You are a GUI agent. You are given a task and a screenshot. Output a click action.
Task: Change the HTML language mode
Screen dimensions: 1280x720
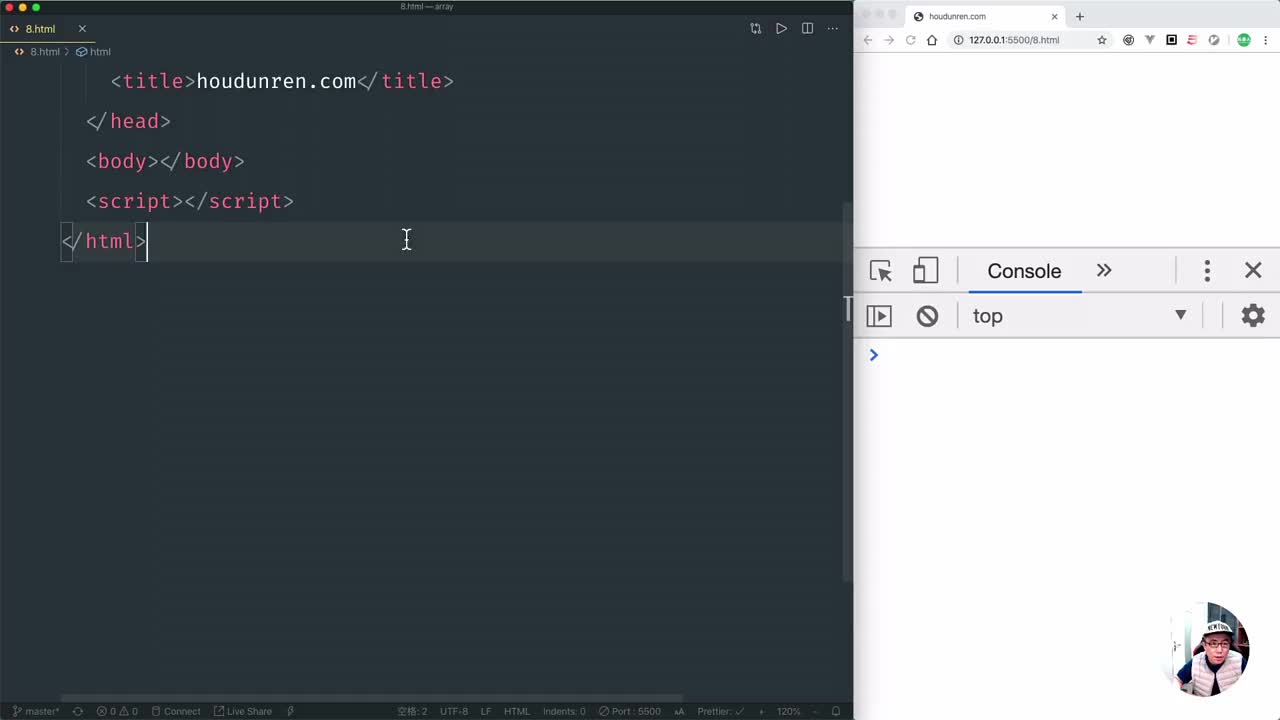pyautogui.click(x=517, y=711)
